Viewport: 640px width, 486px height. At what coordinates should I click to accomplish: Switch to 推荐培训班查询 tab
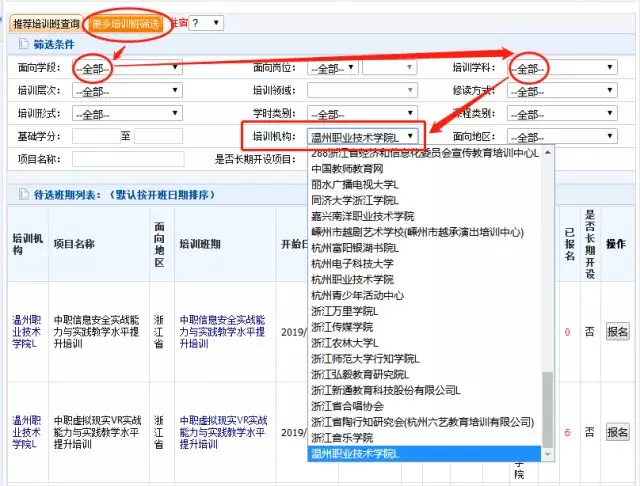[x=46, y=24]
